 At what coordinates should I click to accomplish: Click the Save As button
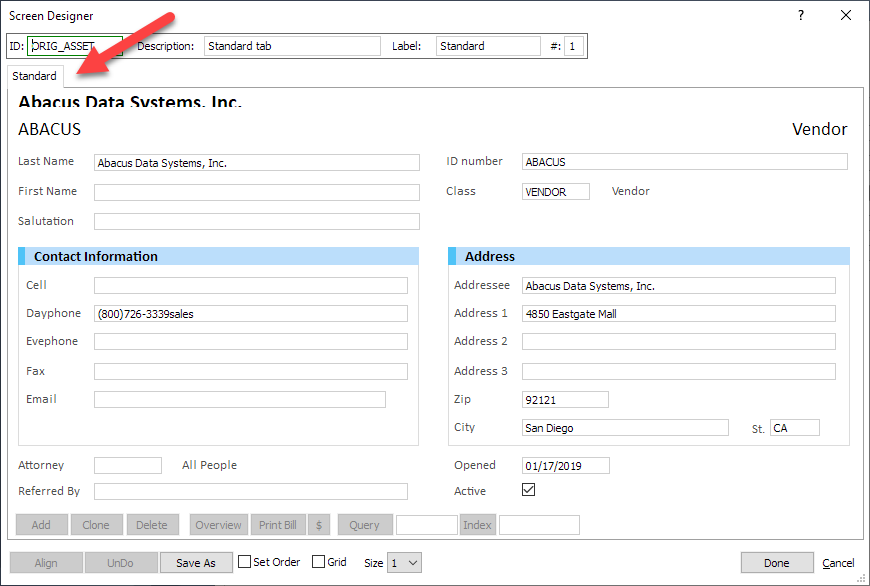(x=196, y=563)
